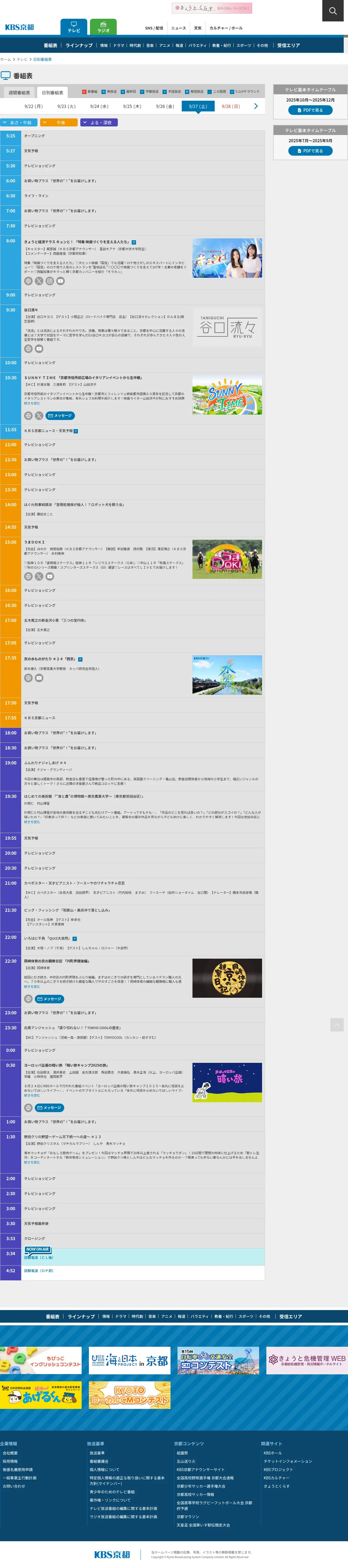Open YouTube icon for 京の水ものがたり

pos(39,678)
